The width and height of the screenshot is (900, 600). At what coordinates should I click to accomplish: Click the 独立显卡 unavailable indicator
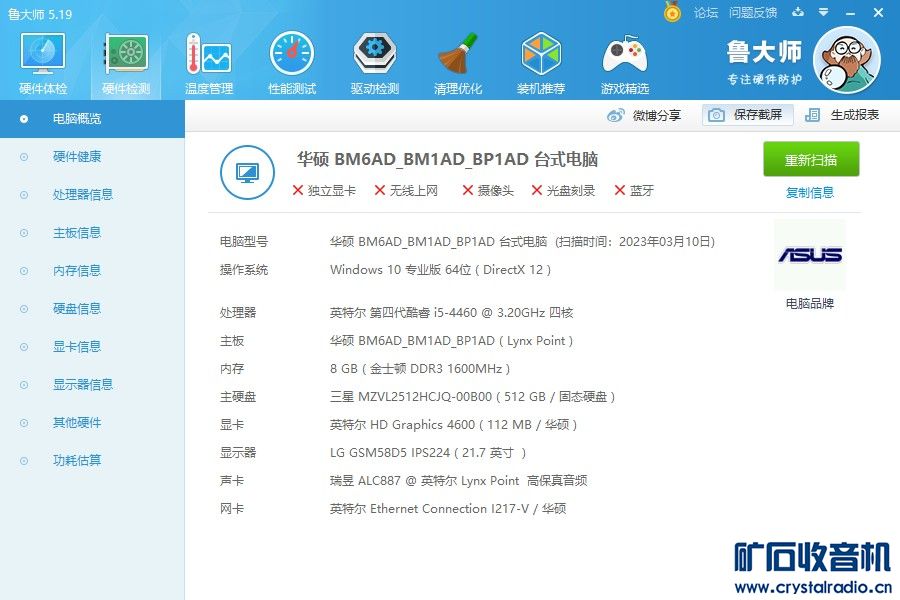pos(324,191)
